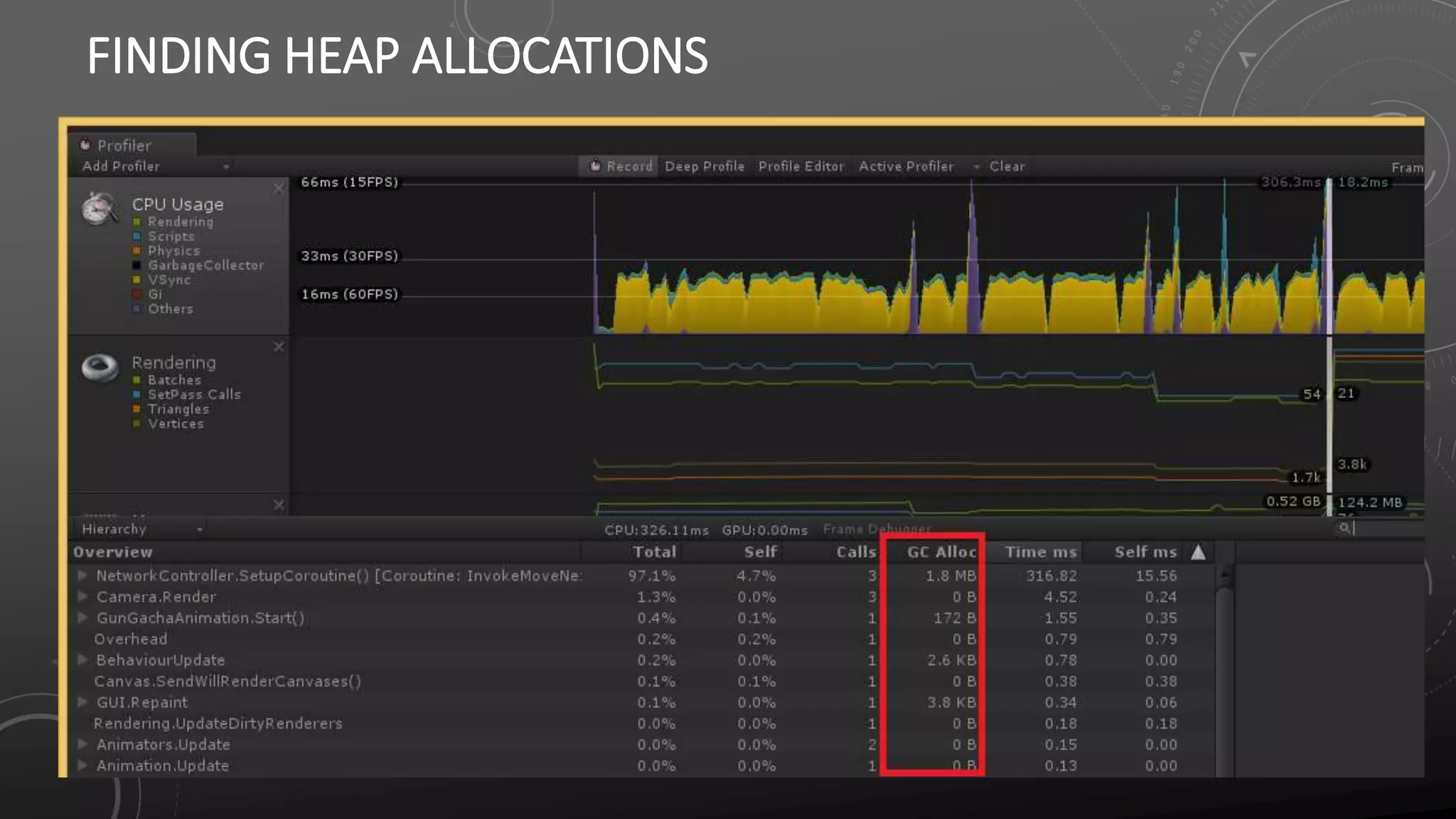
Task: Sort by the Self ms column header
Action: point(1145,552)
